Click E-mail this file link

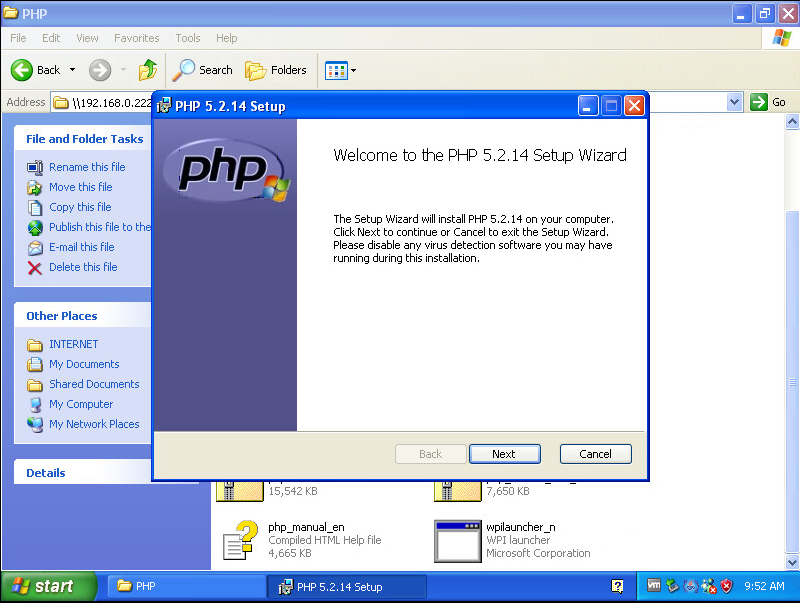pyautogui.click(x=82, y=247)
